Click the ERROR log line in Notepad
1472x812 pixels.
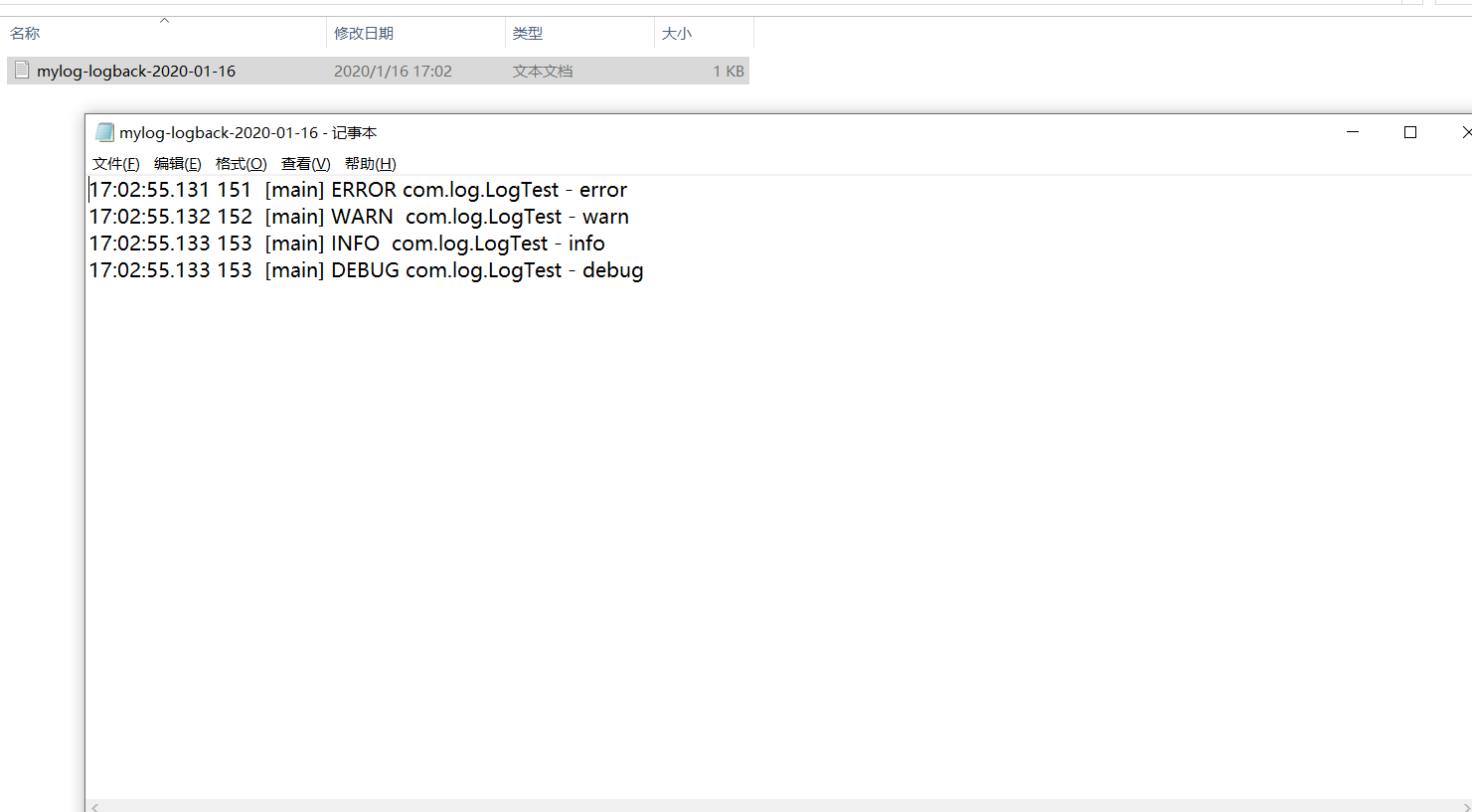[359, 190]
